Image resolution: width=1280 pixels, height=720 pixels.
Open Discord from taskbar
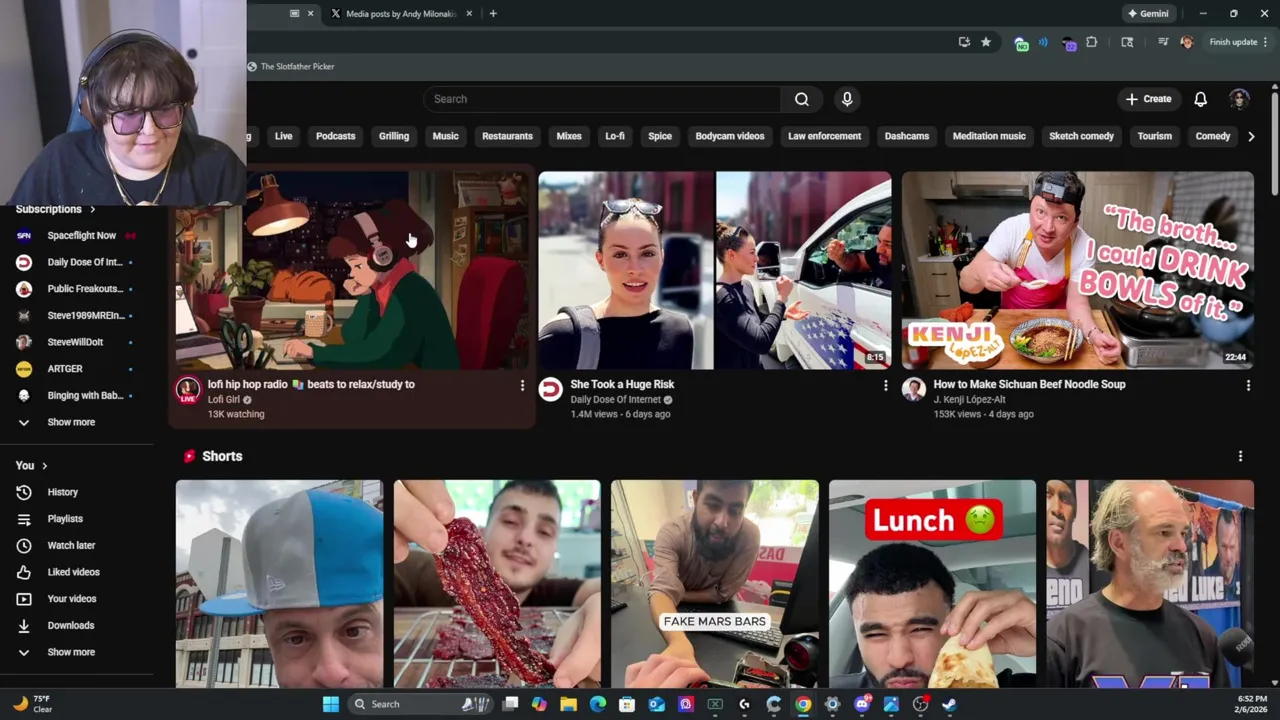pos(862,704)
